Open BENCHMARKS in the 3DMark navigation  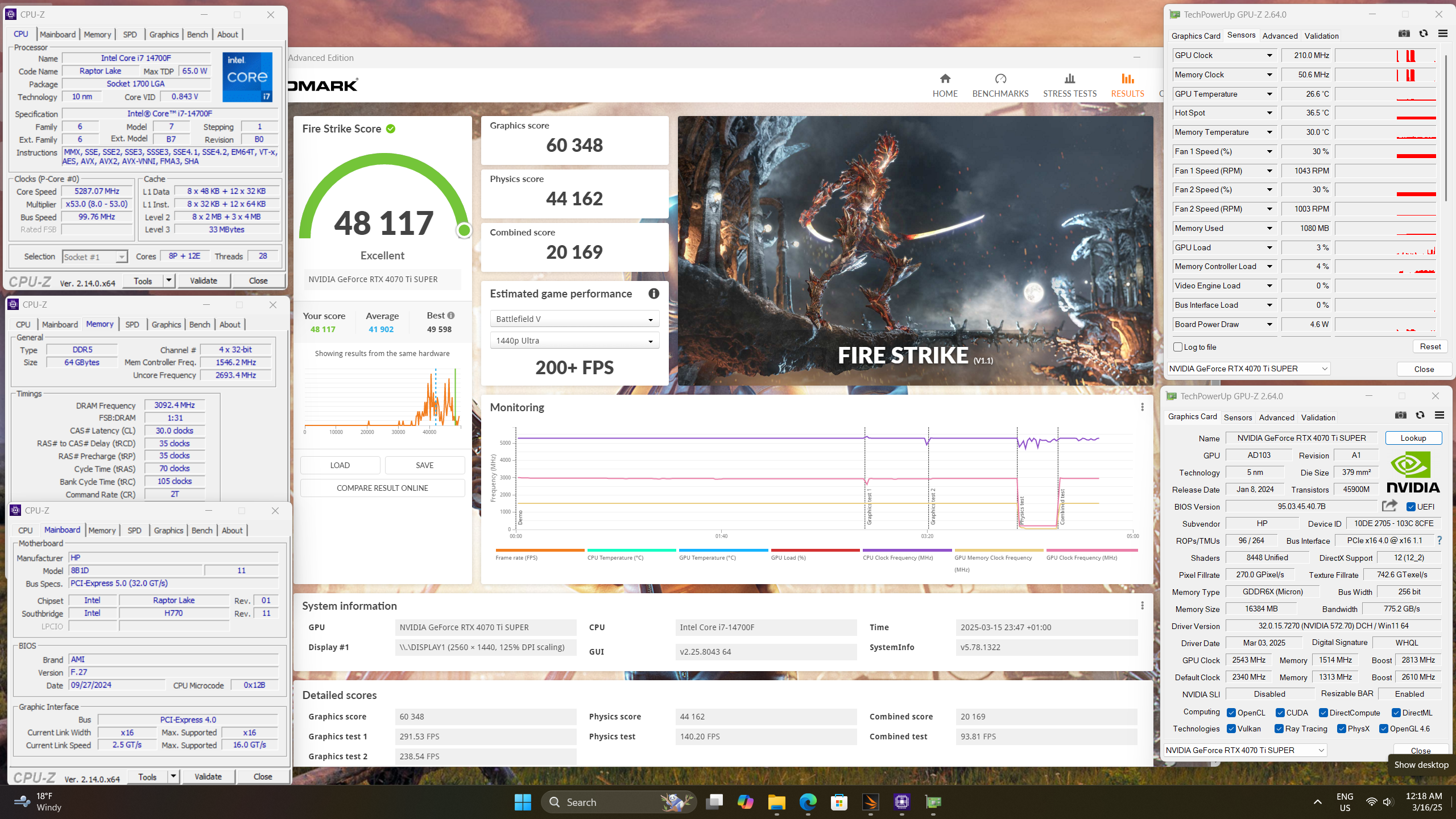(1000, 85)
